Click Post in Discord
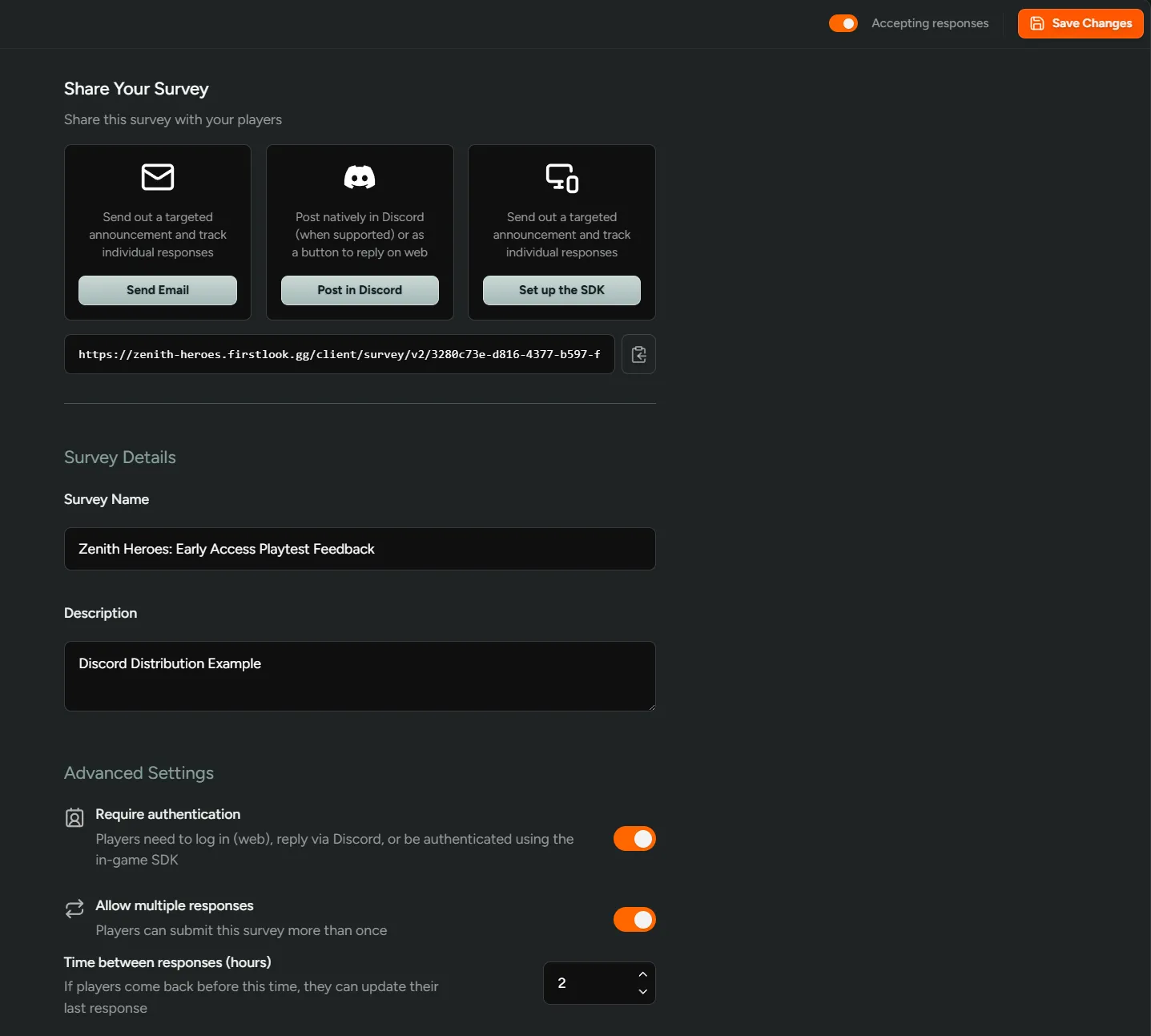1151x1036 pixels. (359, 289)
